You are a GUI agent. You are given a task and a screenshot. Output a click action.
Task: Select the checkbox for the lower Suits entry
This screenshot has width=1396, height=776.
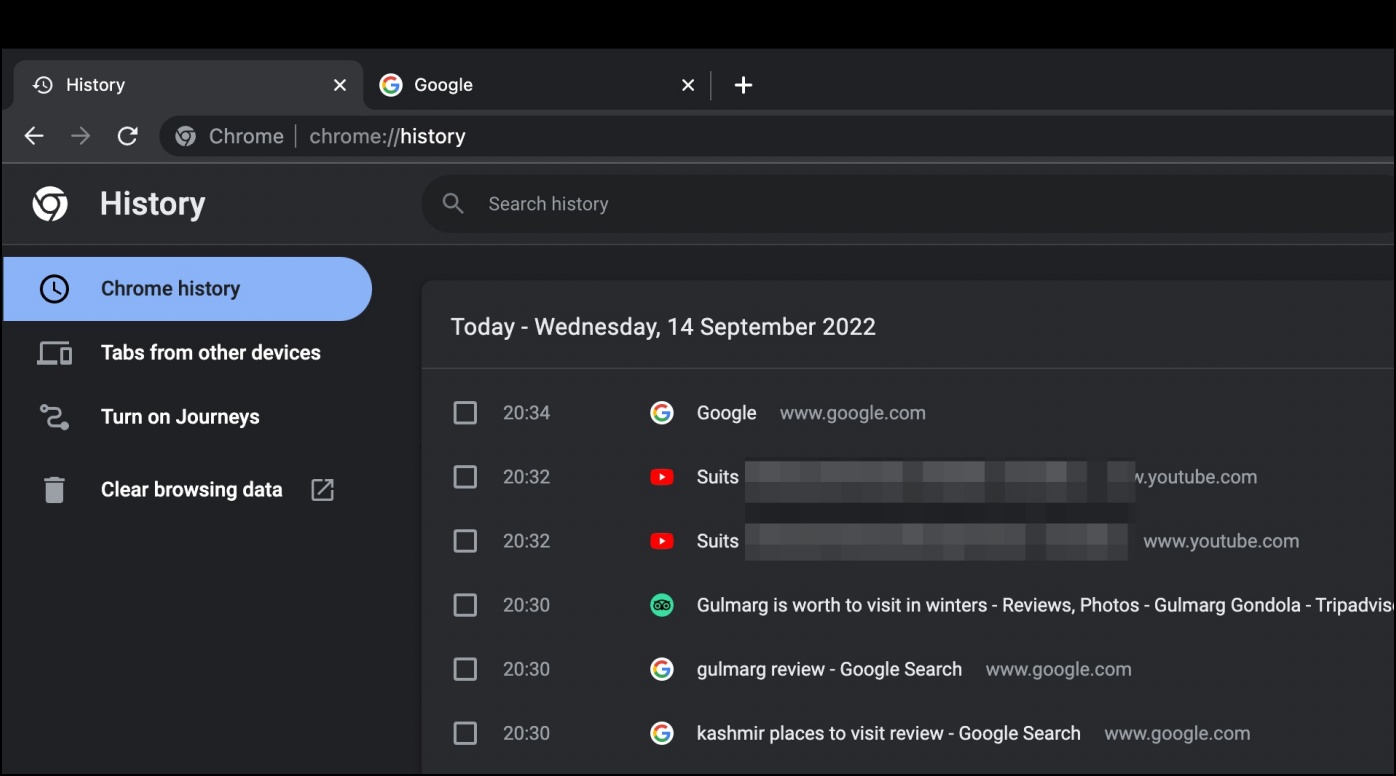point(465,541)
